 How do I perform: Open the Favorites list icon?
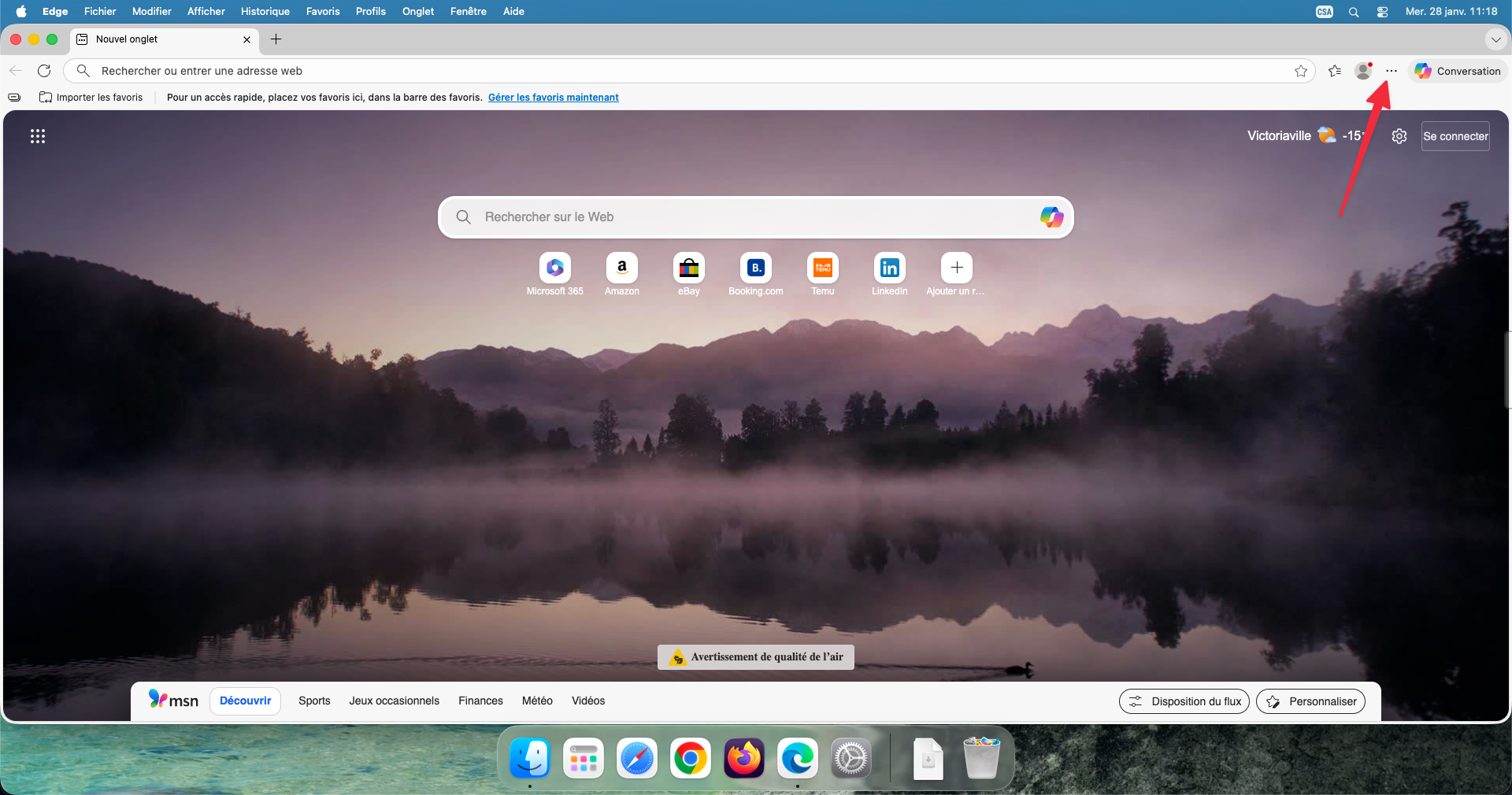tap(1334, 71)
